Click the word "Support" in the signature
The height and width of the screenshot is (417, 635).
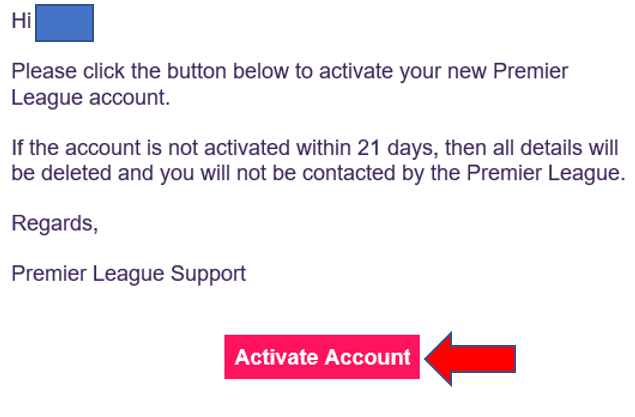208,273
